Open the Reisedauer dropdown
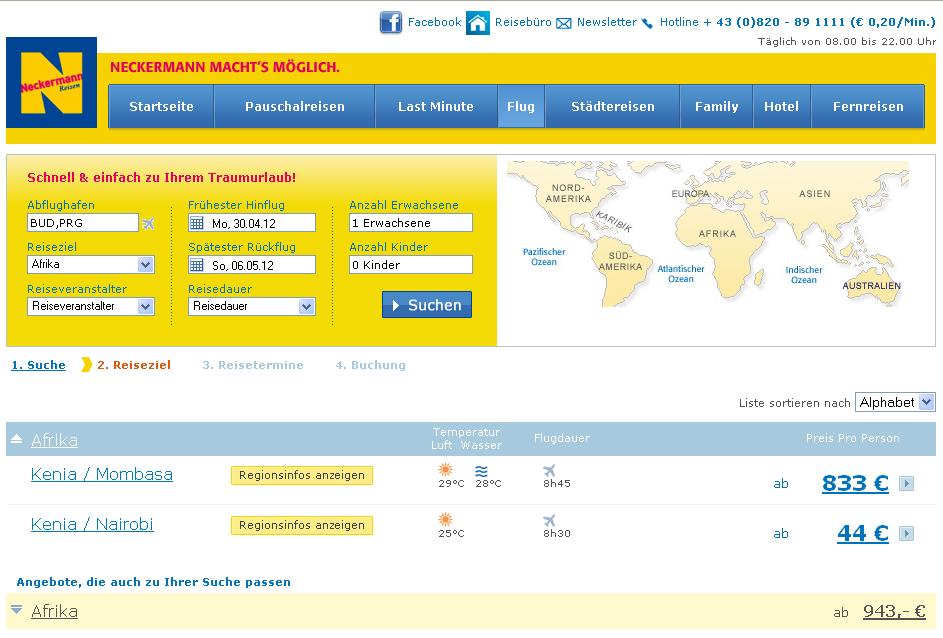 coord(251,306)
